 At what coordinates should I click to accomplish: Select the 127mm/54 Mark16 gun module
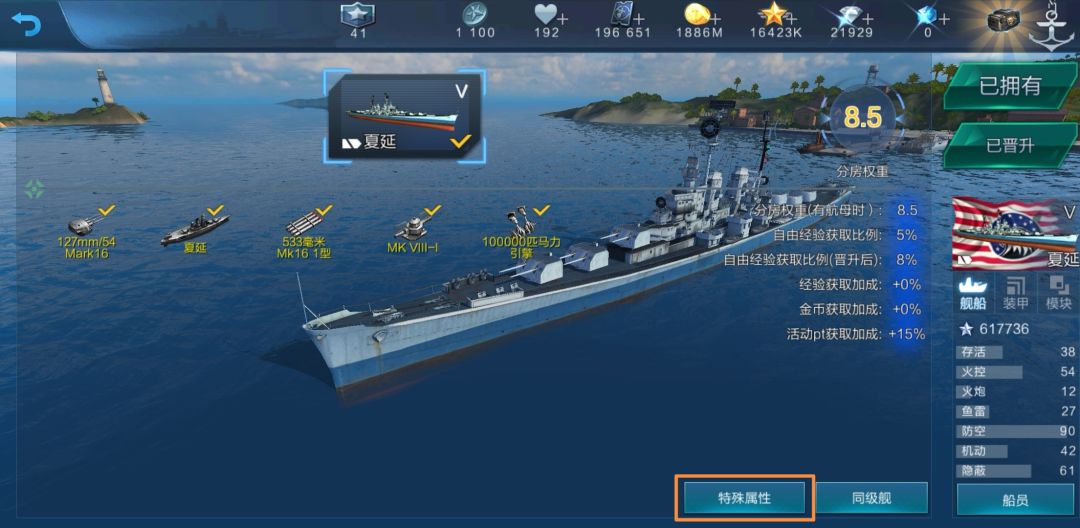(85, 233)
